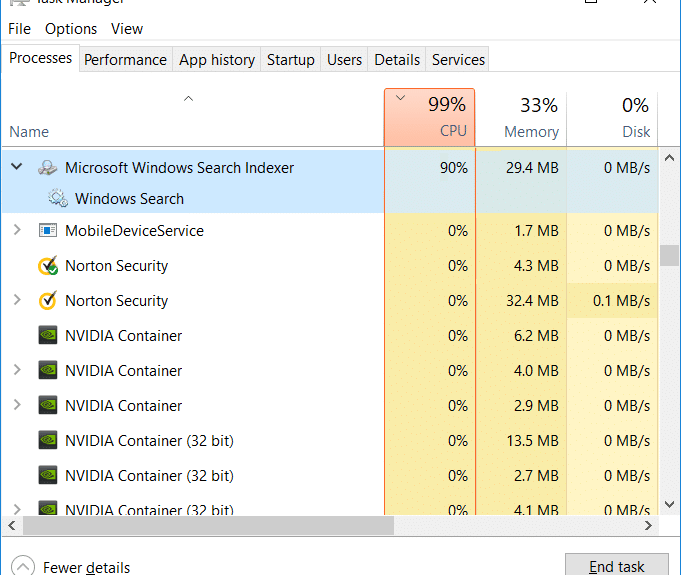Click the 29.4 MB memory value
The image size is (681, 575).
click(x=532, y=168)
